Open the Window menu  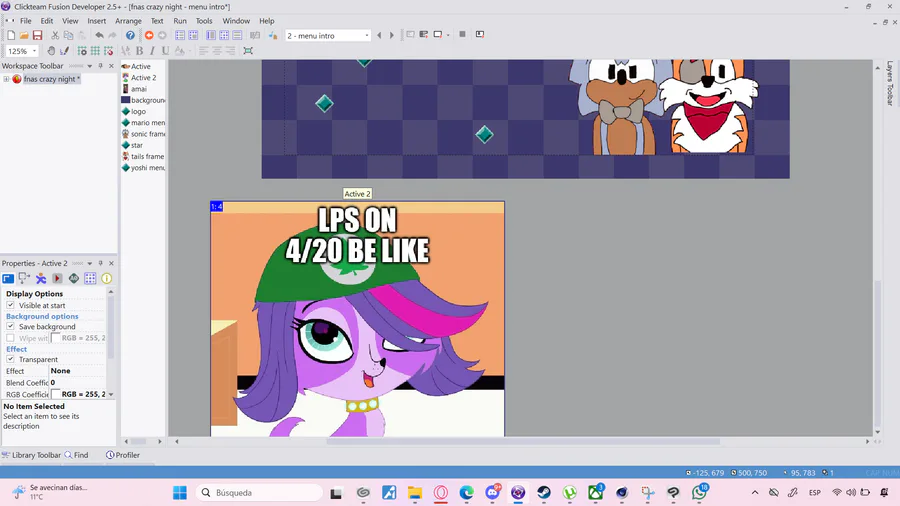(236, 21)
